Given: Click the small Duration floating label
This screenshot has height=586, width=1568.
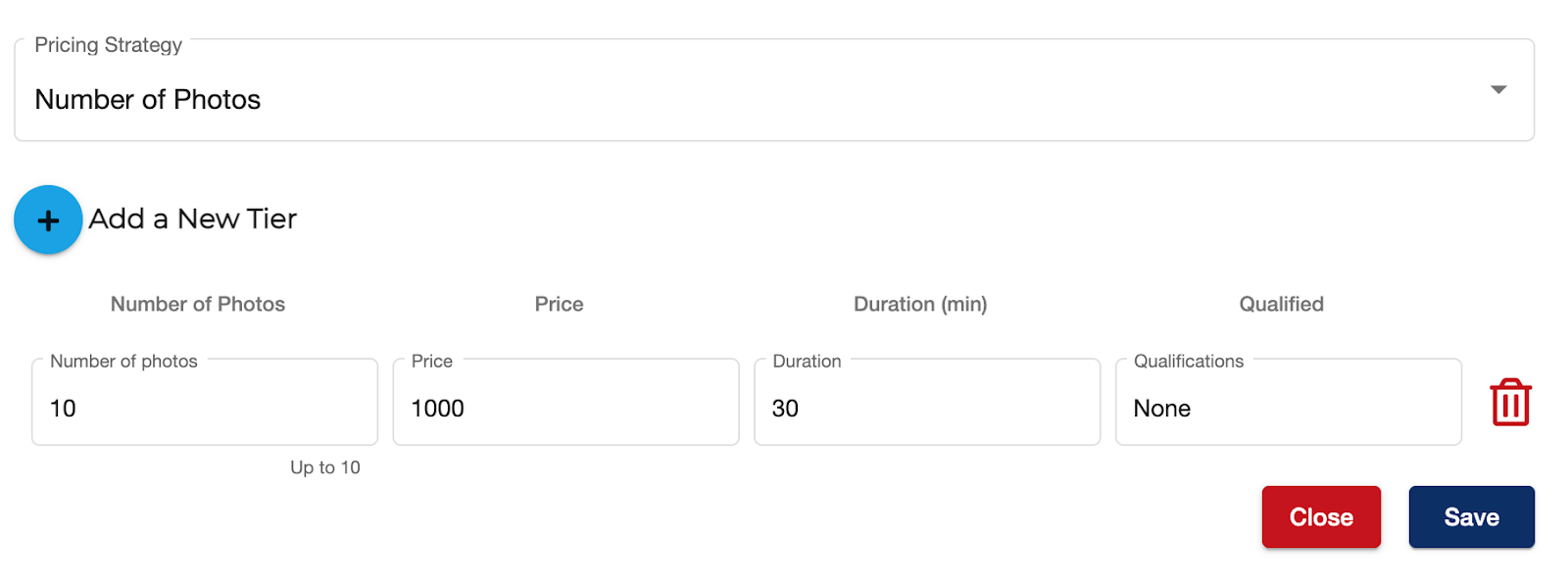Looking at the screenshot, I should tap(807, 361).
